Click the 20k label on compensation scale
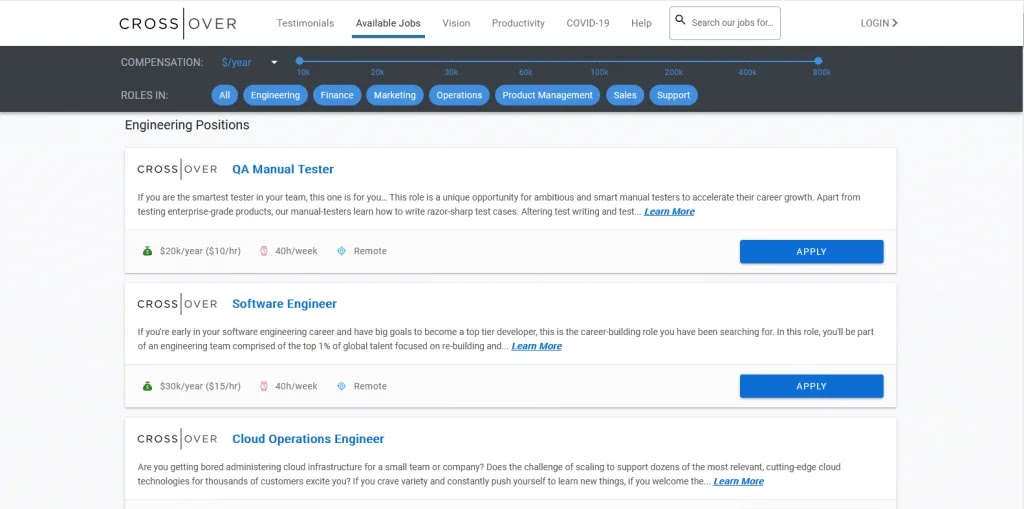This screenshot has height=509, width=1024. click(377, 73)
